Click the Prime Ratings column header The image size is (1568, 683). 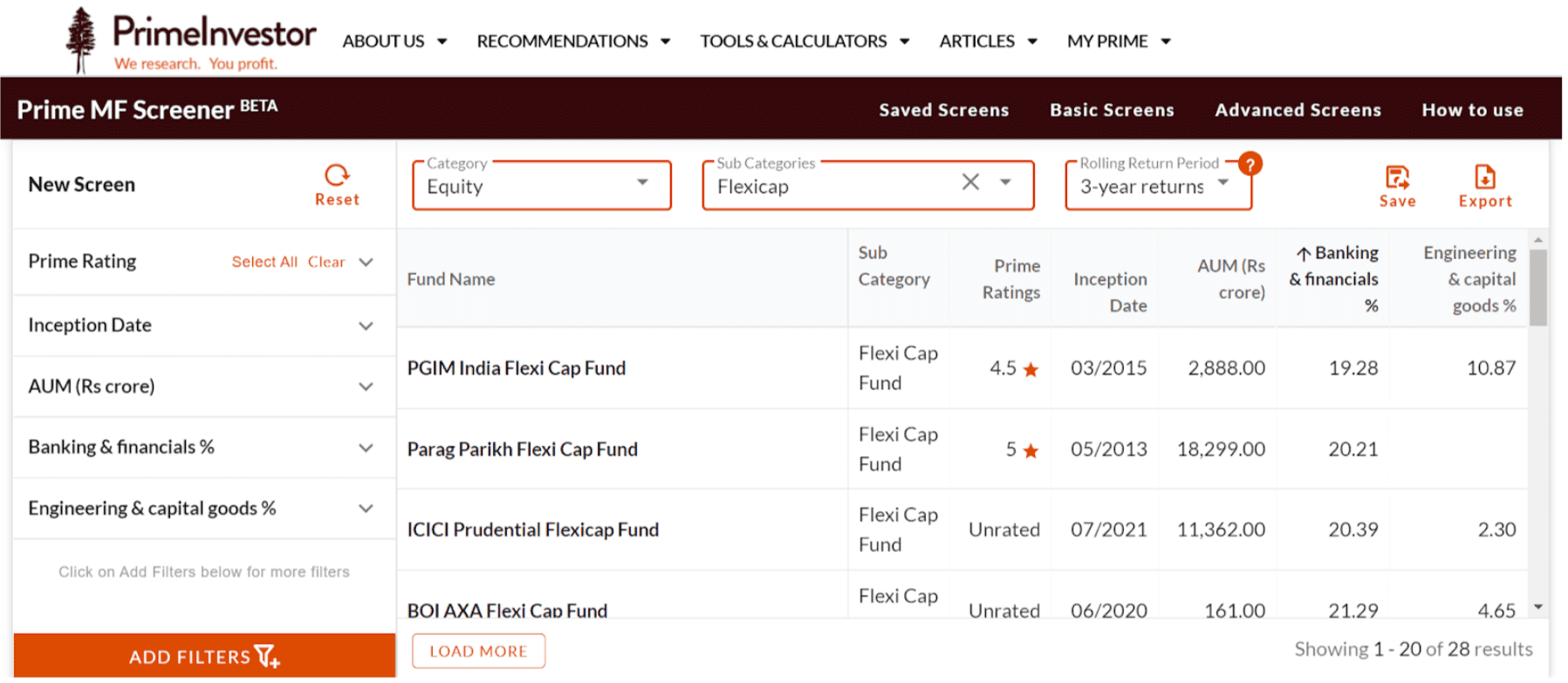pos(1010,279)
